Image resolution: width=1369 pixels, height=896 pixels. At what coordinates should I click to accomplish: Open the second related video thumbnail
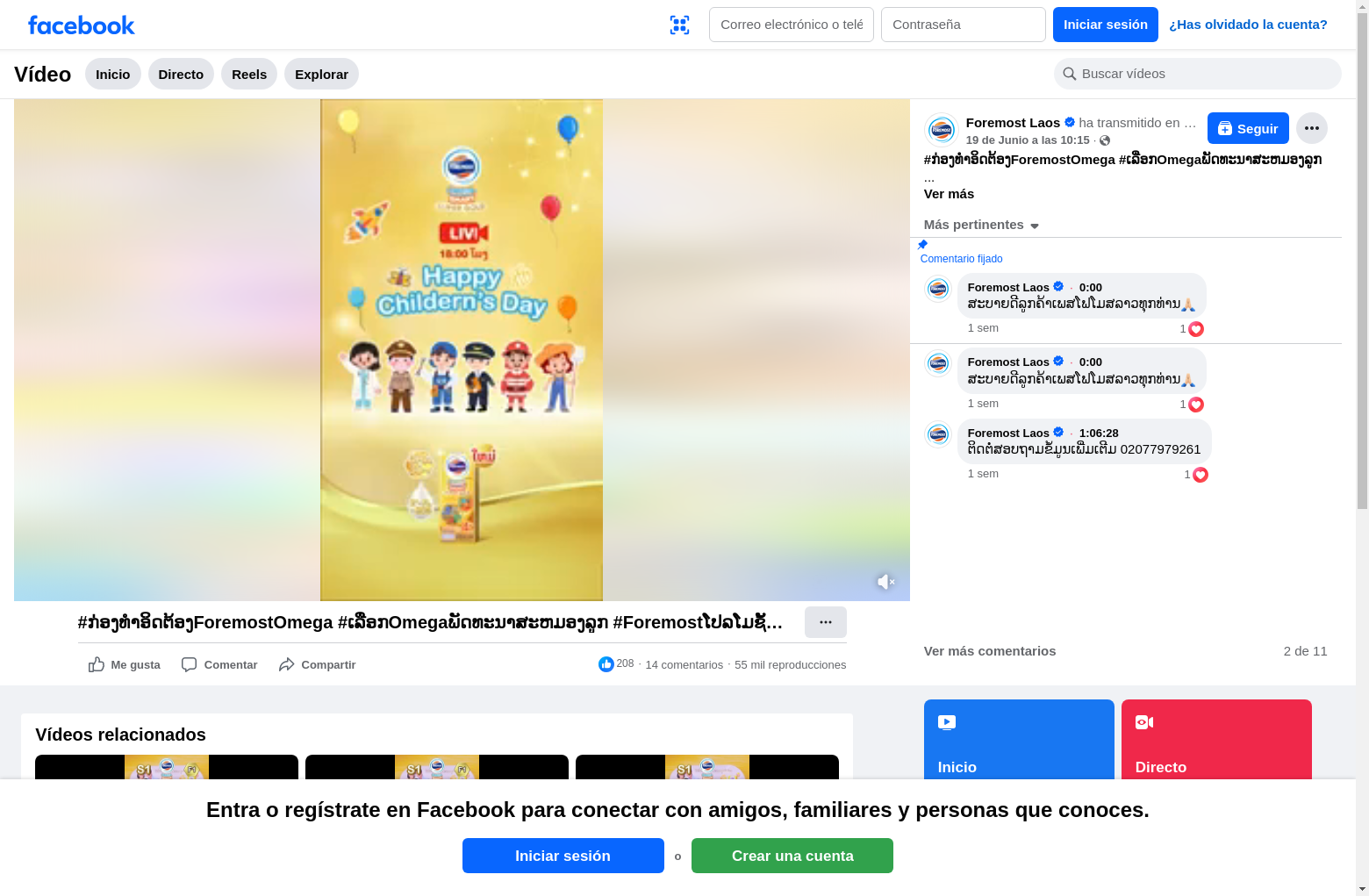pos(437,767)
